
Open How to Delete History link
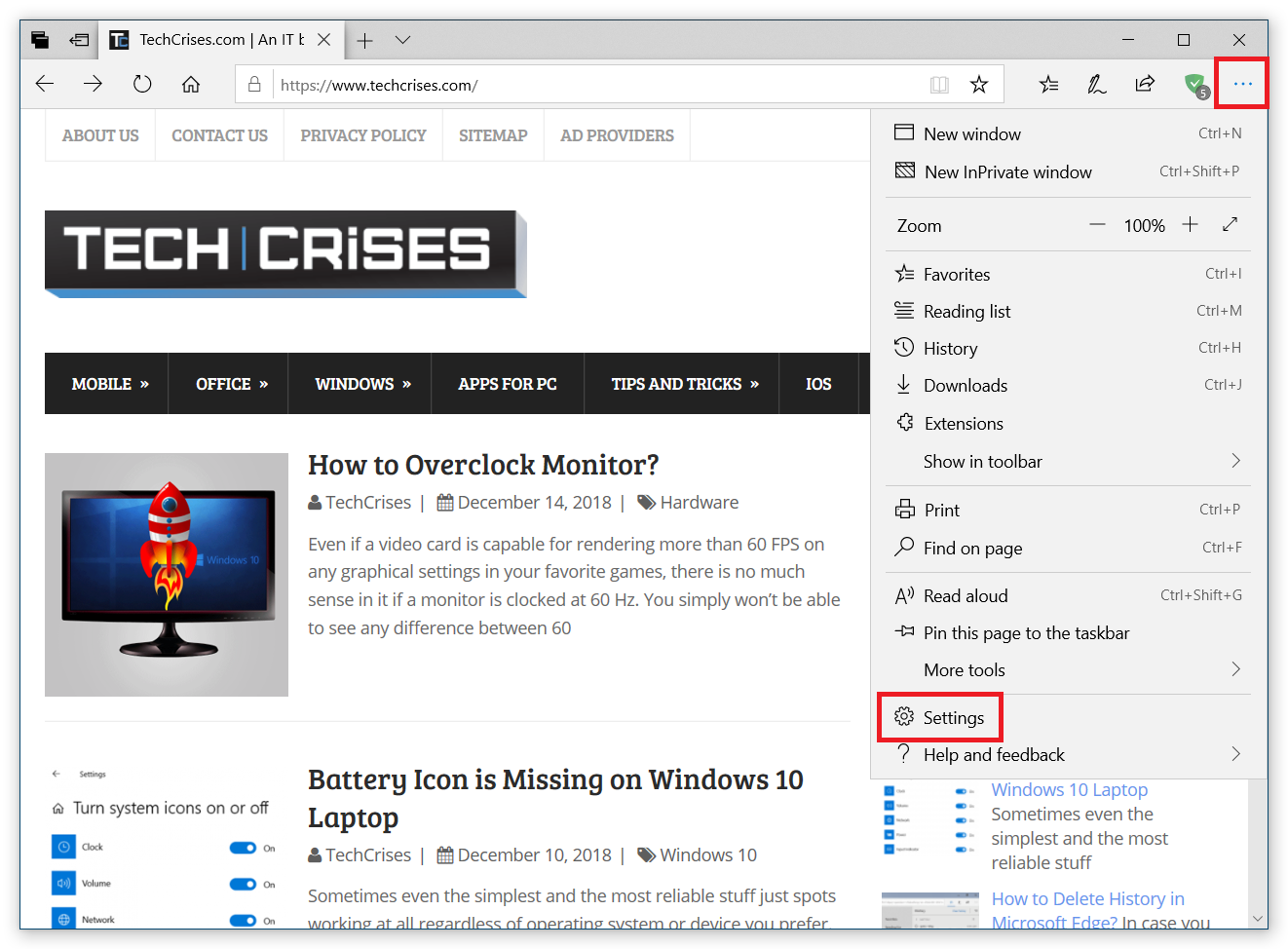coord(1088,910)
